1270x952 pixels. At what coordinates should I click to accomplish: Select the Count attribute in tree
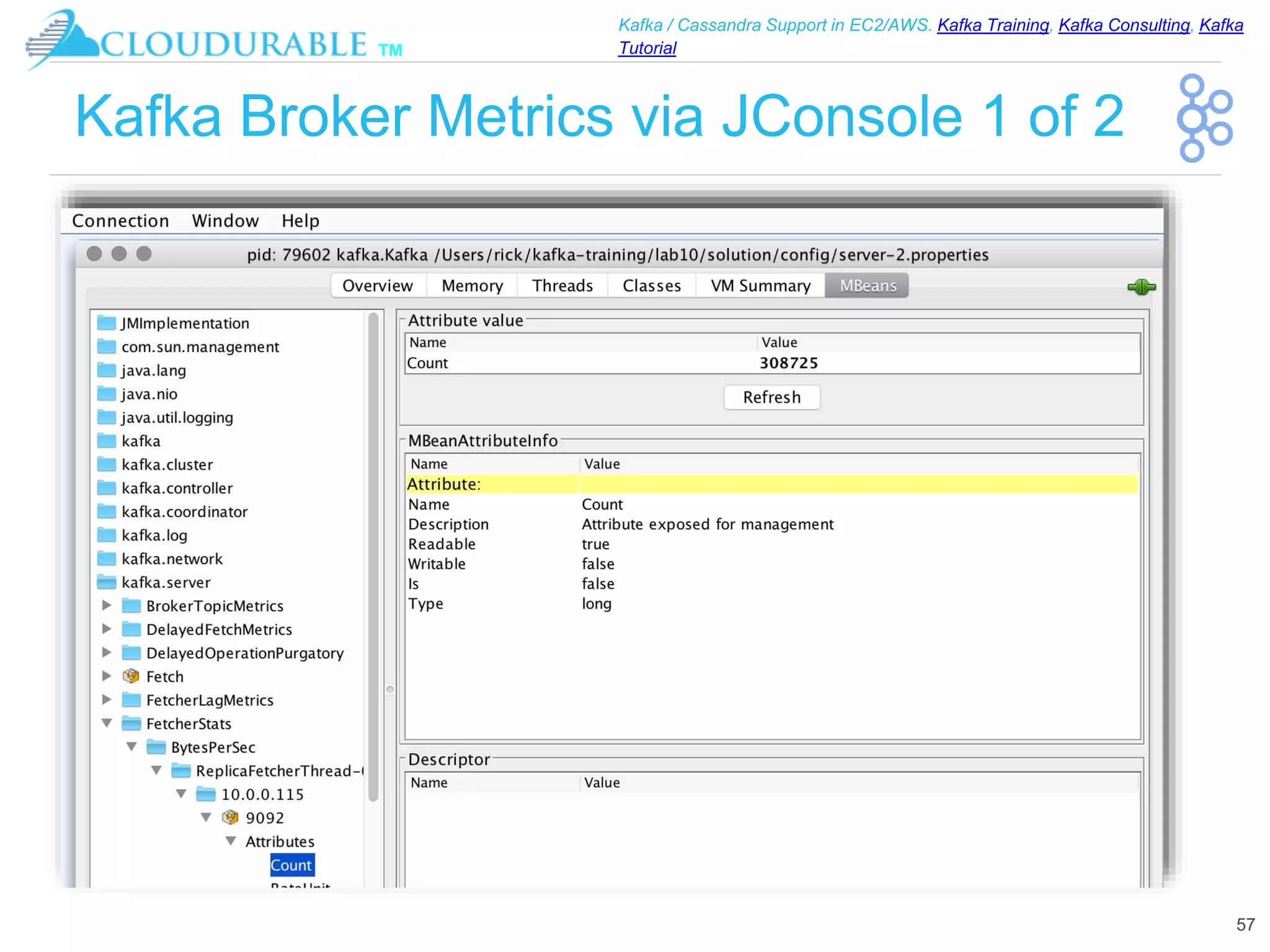tap(291, 865)
